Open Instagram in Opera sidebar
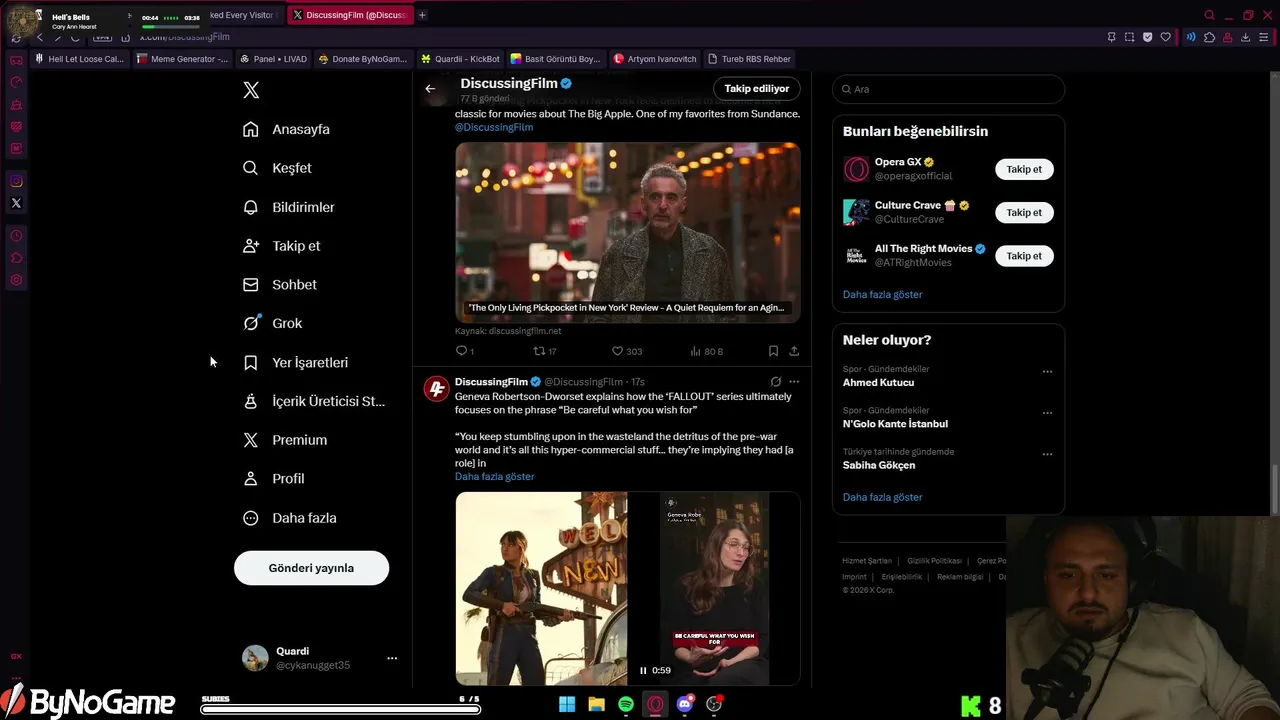The image size is (1280, 720). 16,181
